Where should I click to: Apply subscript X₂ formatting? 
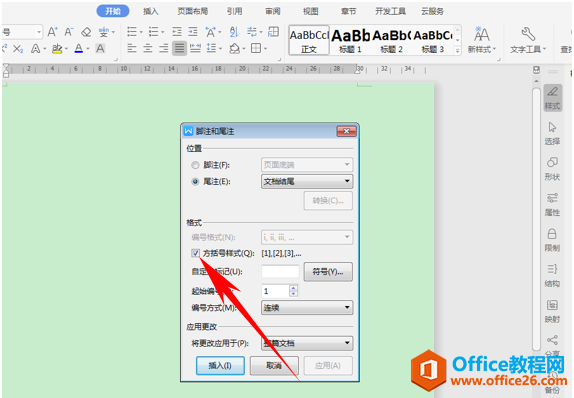18,48
